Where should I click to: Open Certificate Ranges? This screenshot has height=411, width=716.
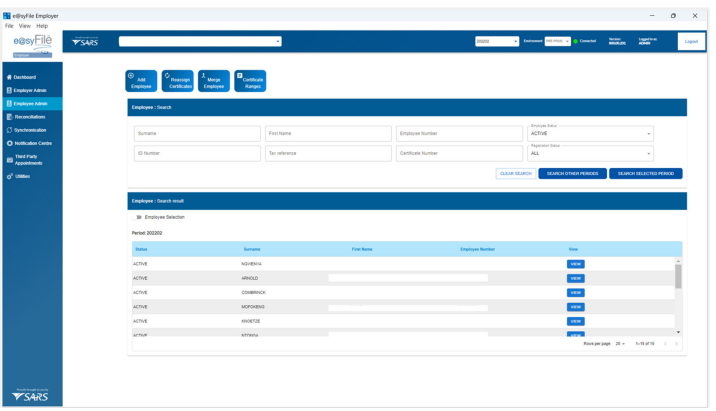click(x=250, y=81)
